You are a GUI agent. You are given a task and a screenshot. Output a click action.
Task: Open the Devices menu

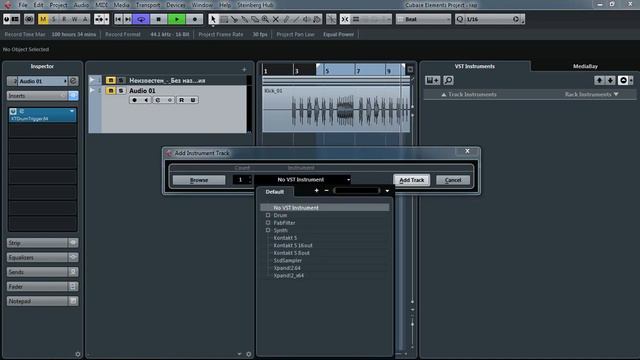click(x=176, y=5)
